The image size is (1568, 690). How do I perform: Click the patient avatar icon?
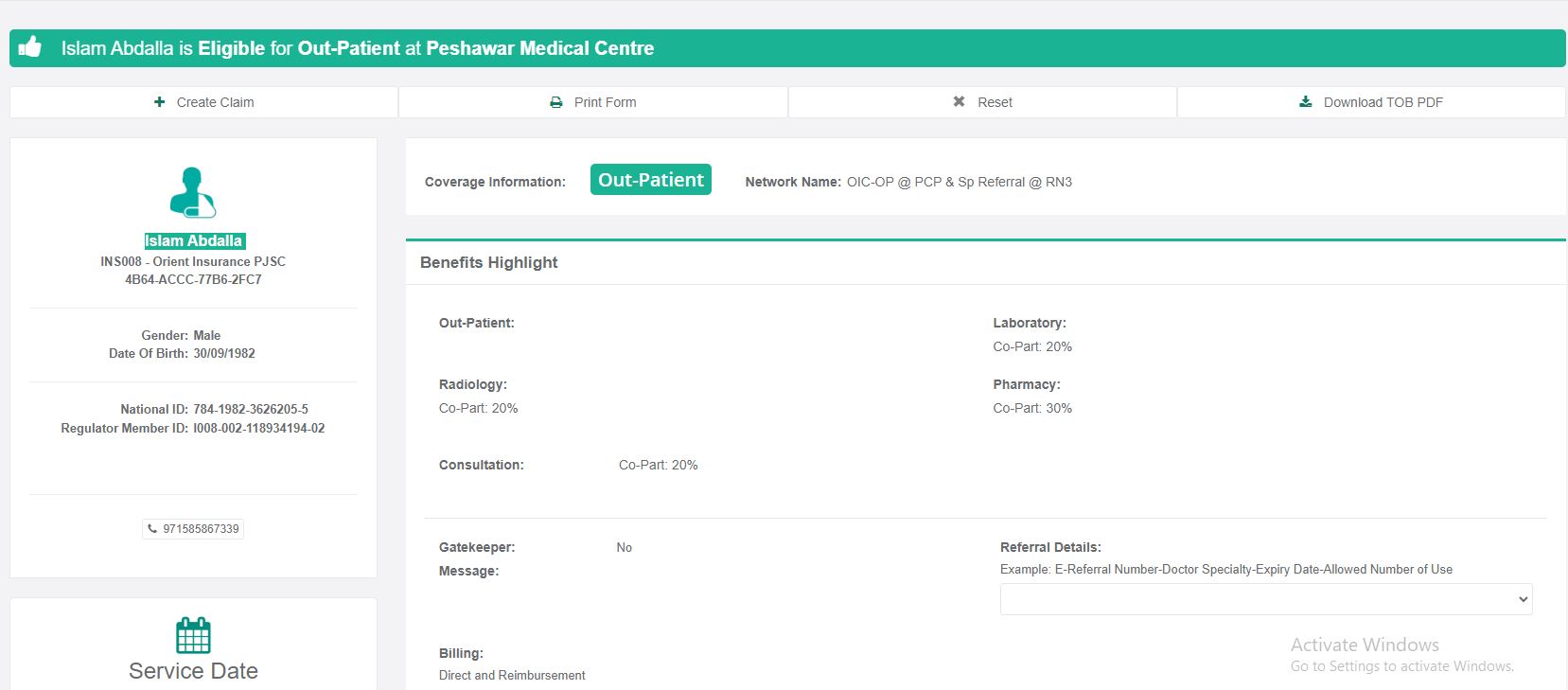[193, 192]
